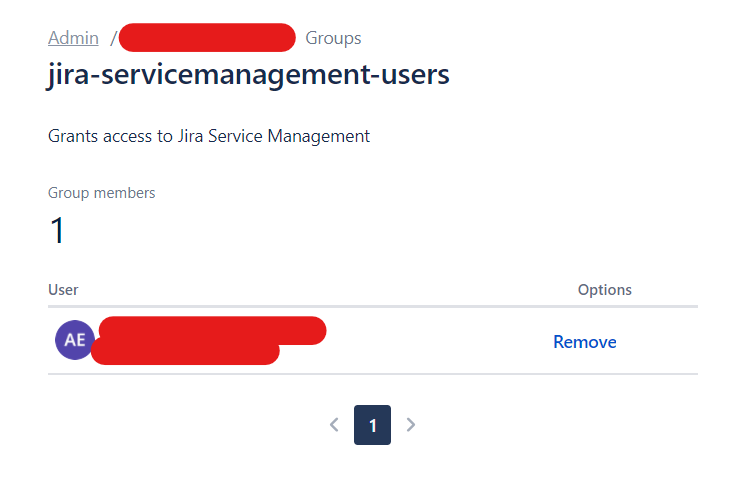Click the AE user avatar
This screenshot has width=748, height=500.
click(75, 340)
